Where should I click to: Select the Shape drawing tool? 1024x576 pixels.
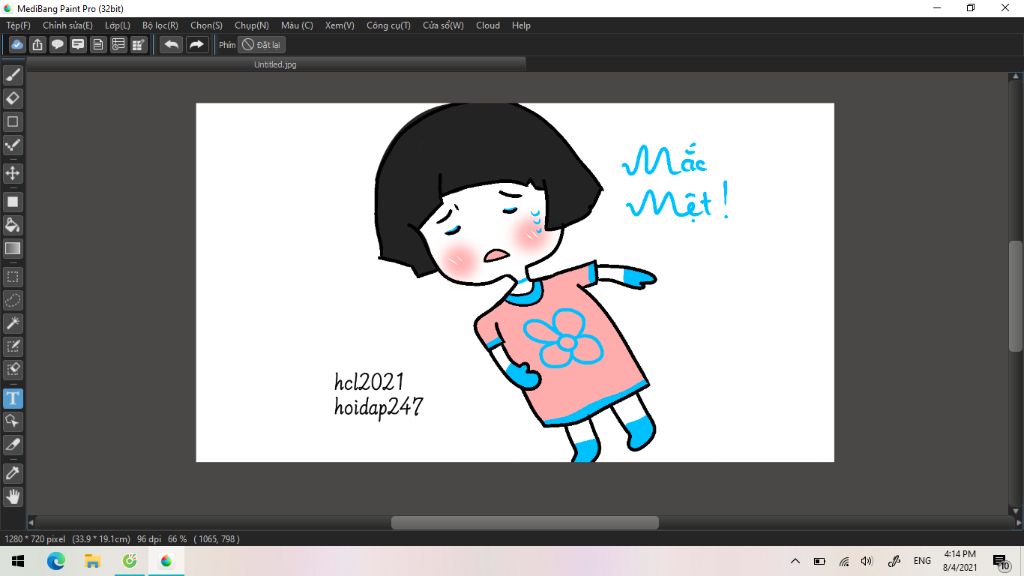click(12, 121)
